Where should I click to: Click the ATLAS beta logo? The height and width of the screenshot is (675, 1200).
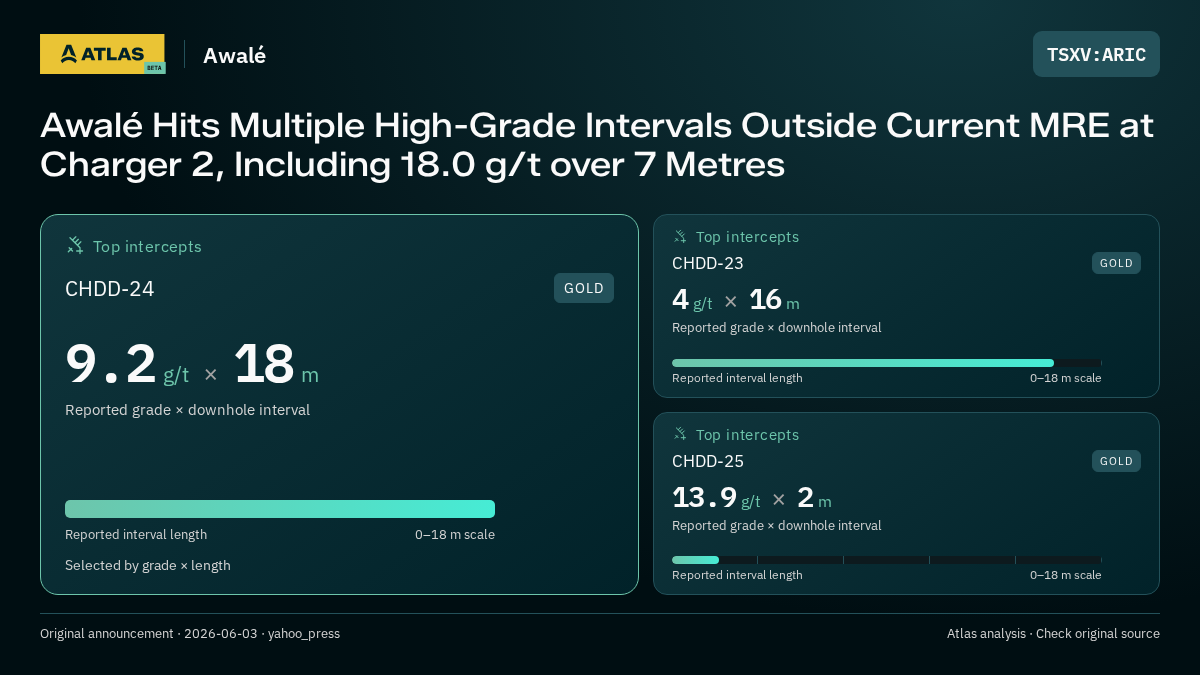102,54
